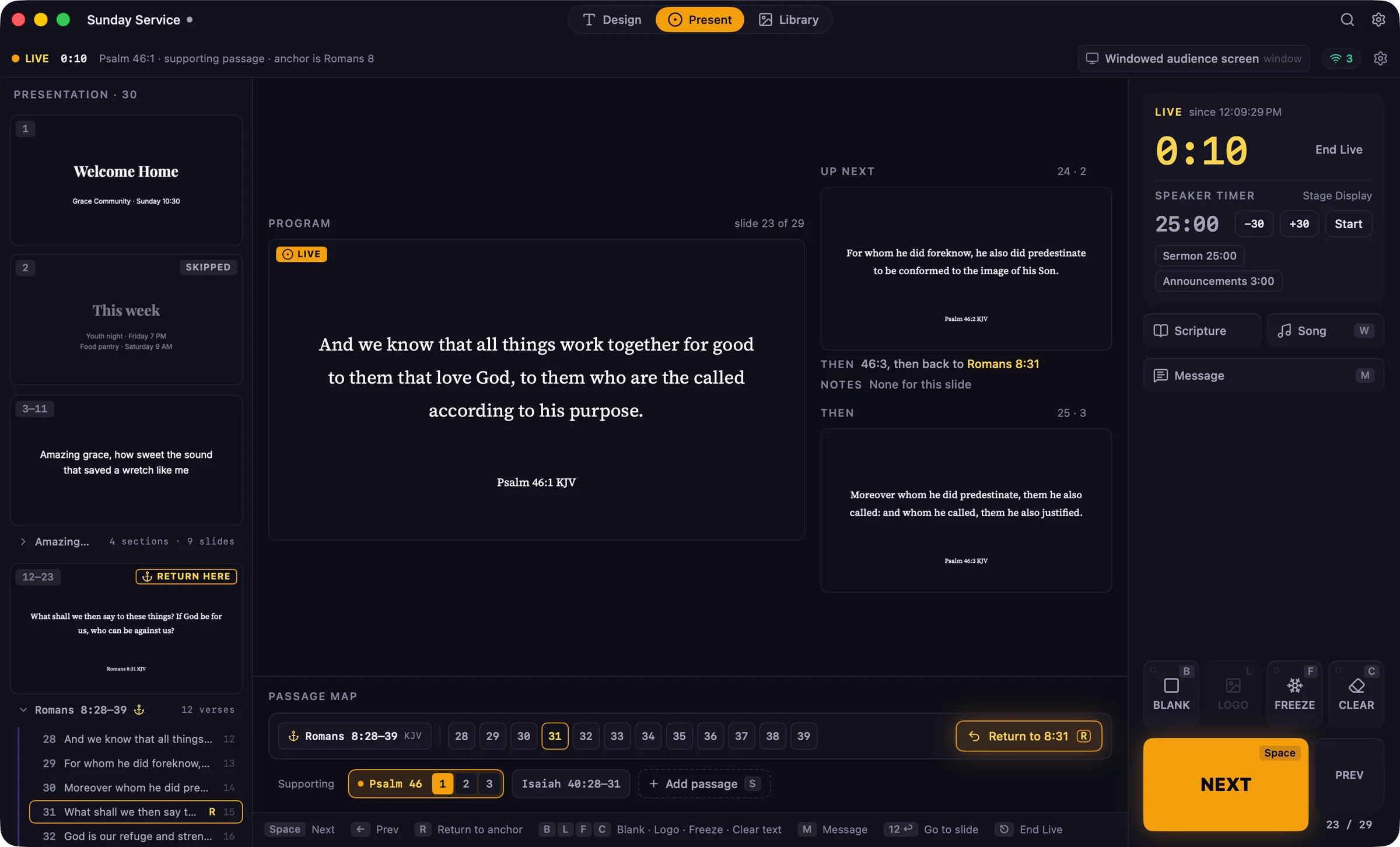Switch to the Design tab
The width and height of the screenshot is (1400, 847).
612,19
